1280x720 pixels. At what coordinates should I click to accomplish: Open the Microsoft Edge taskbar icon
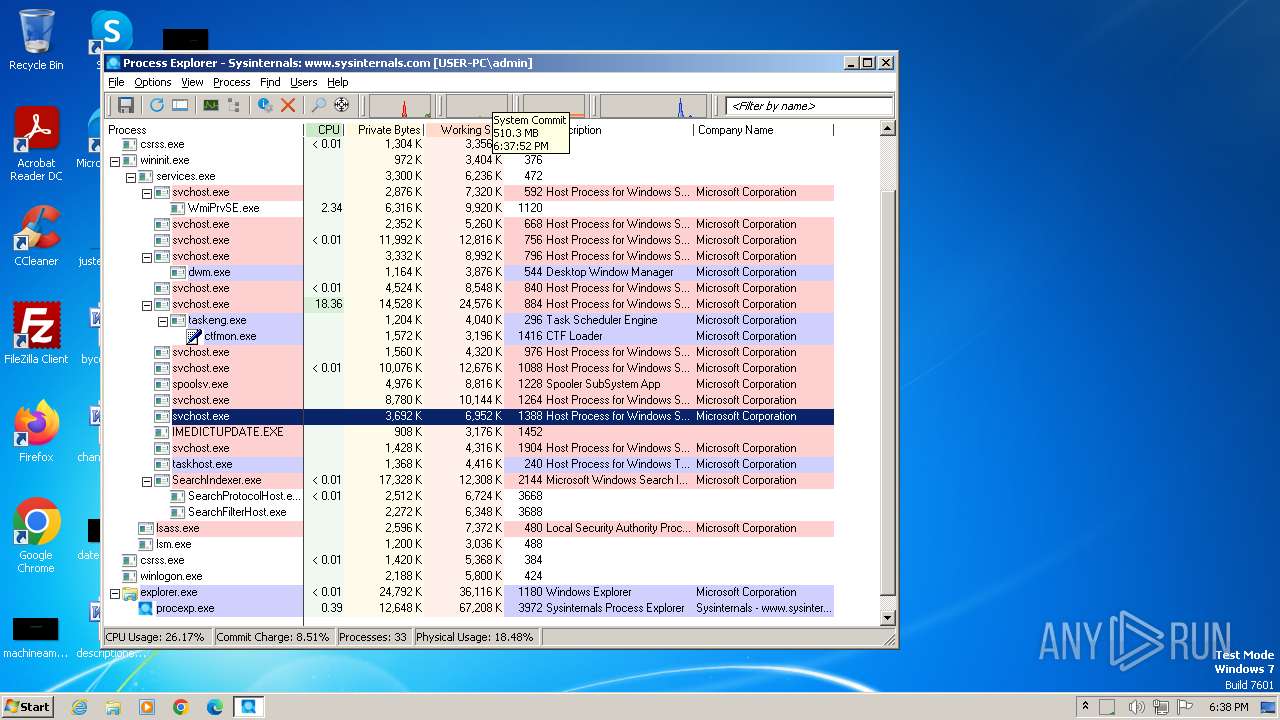pyautogui.click(x=214, y=707)
